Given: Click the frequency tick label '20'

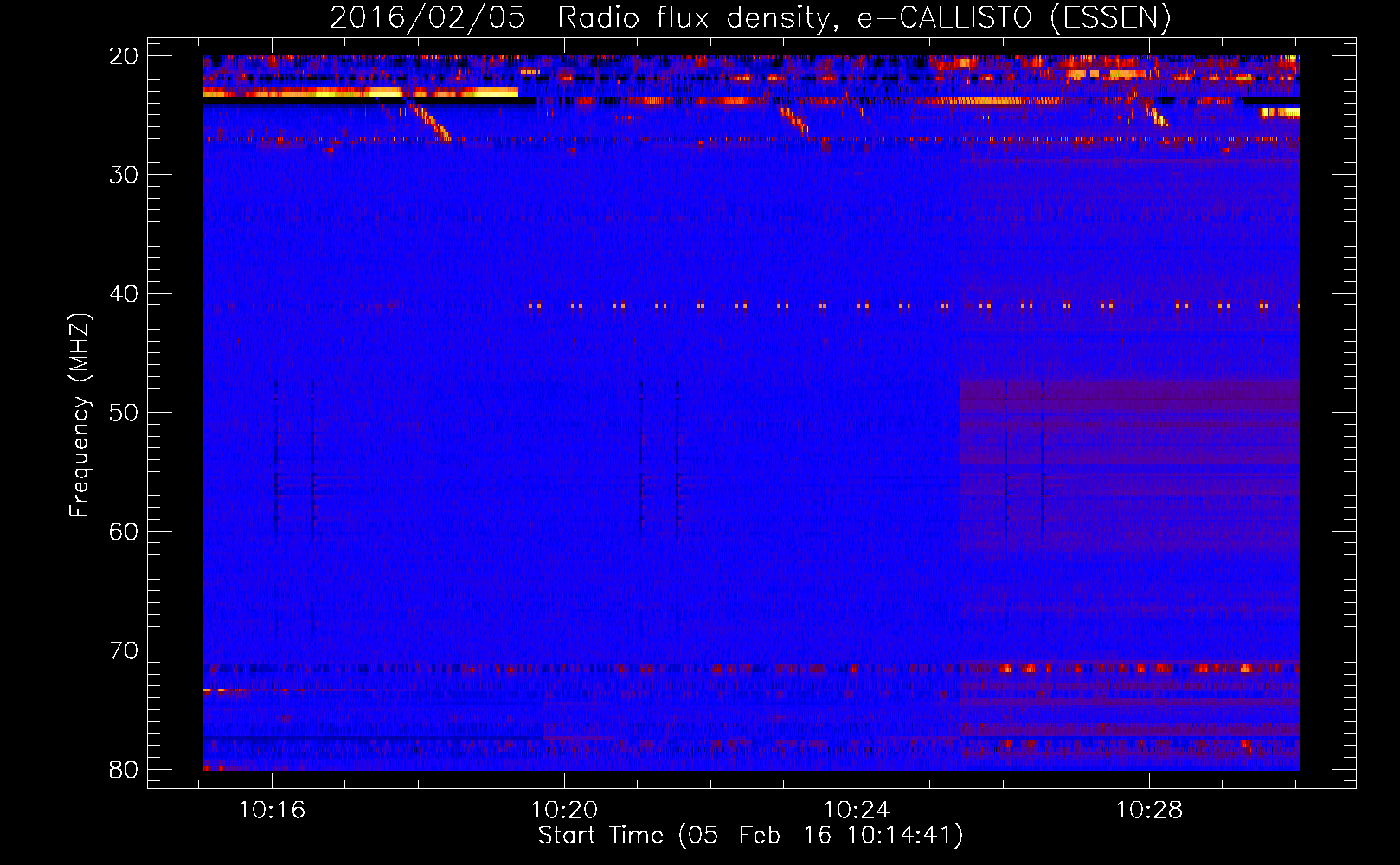Looking at the screenshot, I should pos(124,56).
